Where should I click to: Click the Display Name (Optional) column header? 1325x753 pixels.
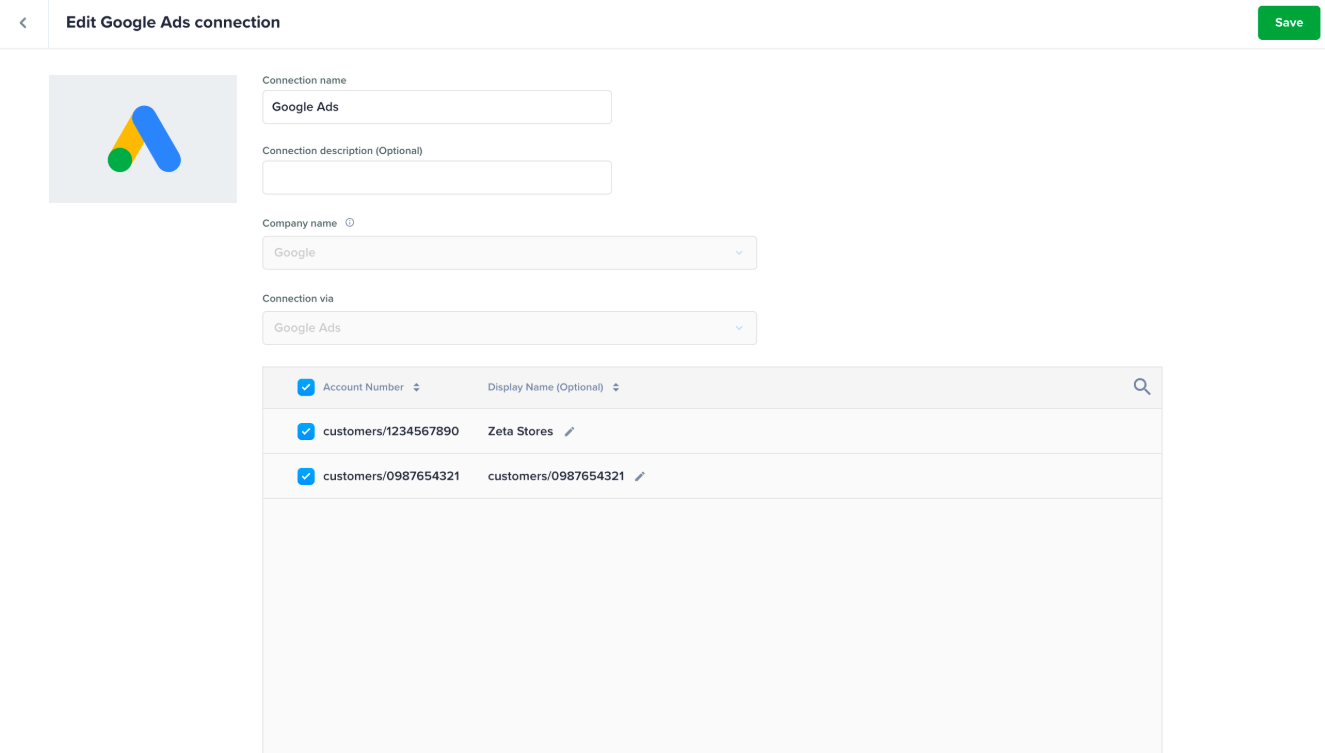545,387
